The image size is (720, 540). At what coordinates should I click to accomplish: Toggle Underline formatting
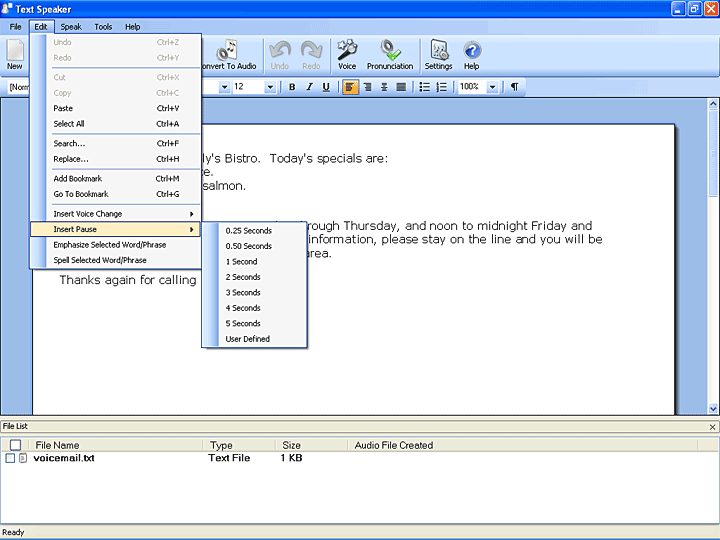click(326, 87)
